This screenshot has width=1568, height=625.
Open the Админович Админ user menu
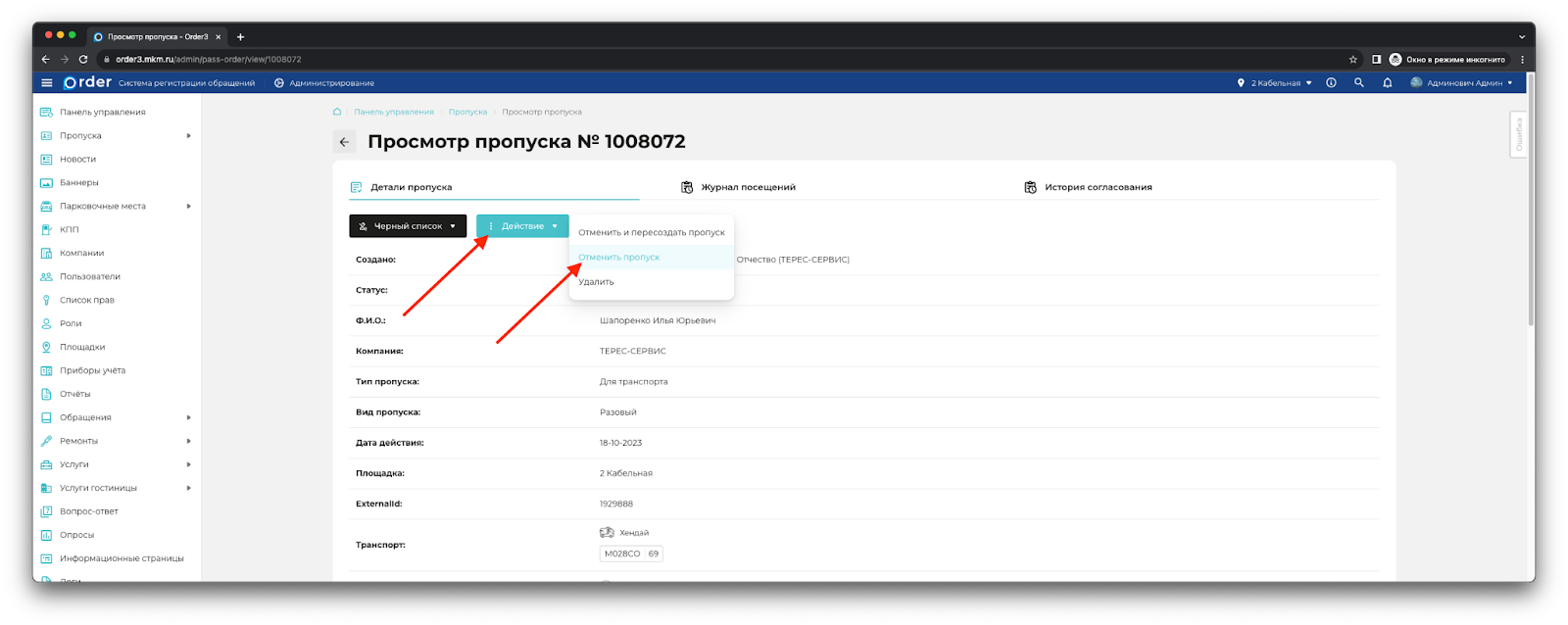tap(1462, 83)
